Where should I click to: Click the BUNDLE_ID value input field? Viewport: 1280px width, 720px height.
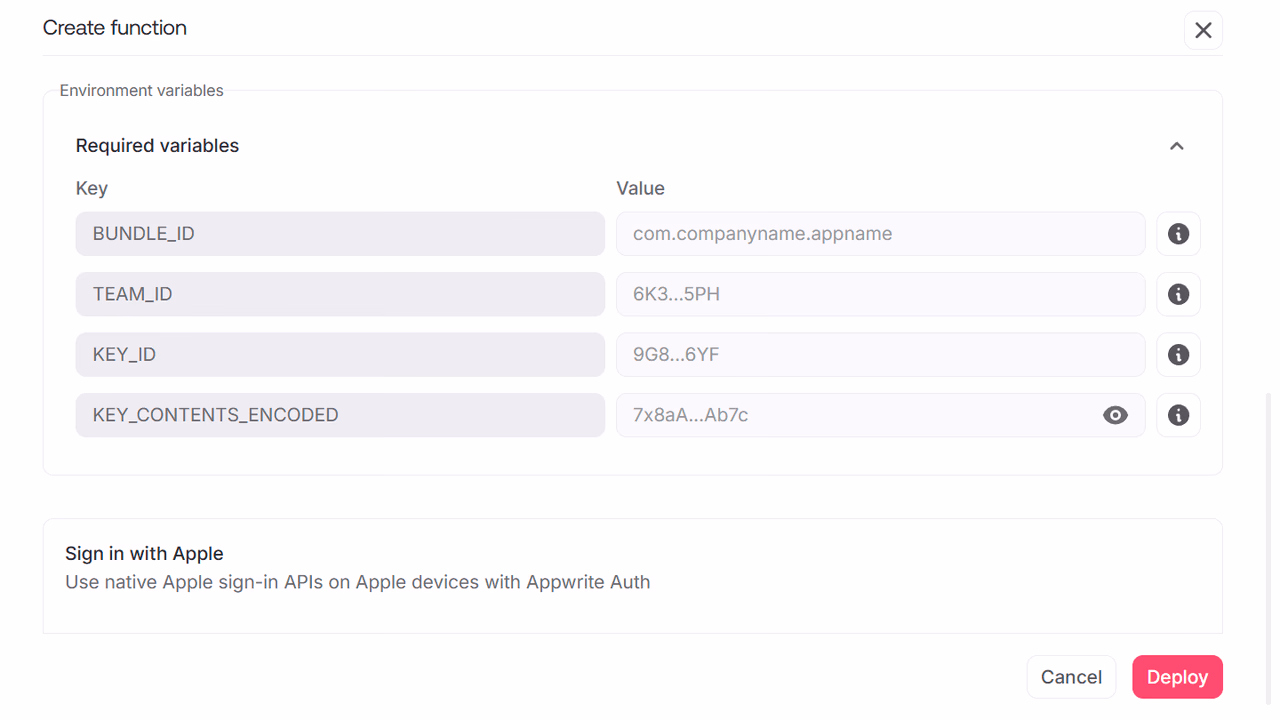(x=880, y=234)
